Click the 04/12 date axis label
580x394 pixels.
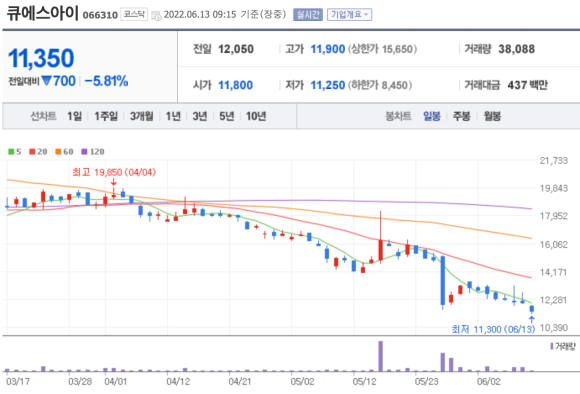[x=178, y=381]
